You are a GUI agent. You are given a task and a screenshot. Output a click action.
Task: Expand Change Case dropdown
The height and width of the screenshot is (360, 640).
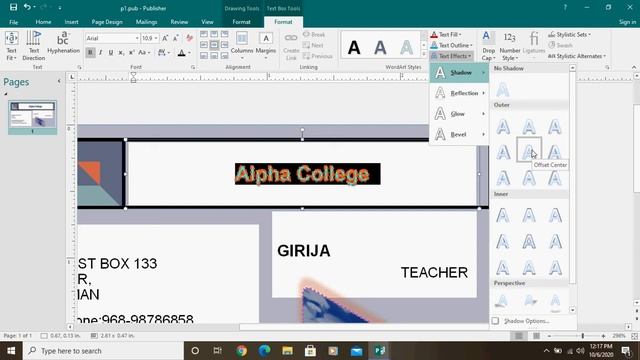click(x=144, y=53)
